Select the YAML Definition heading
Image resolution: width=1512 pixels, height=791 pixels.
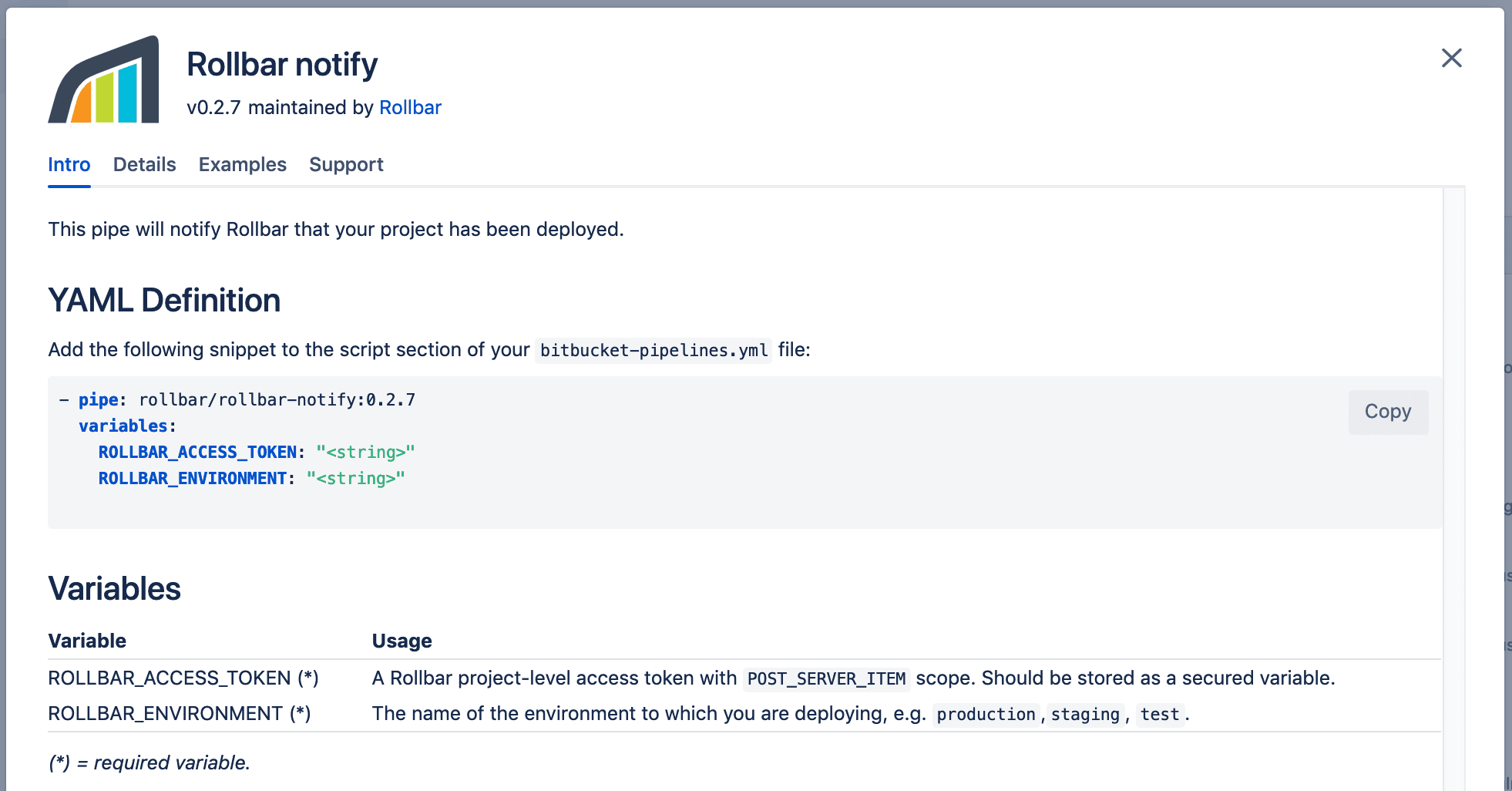(164, 300)
